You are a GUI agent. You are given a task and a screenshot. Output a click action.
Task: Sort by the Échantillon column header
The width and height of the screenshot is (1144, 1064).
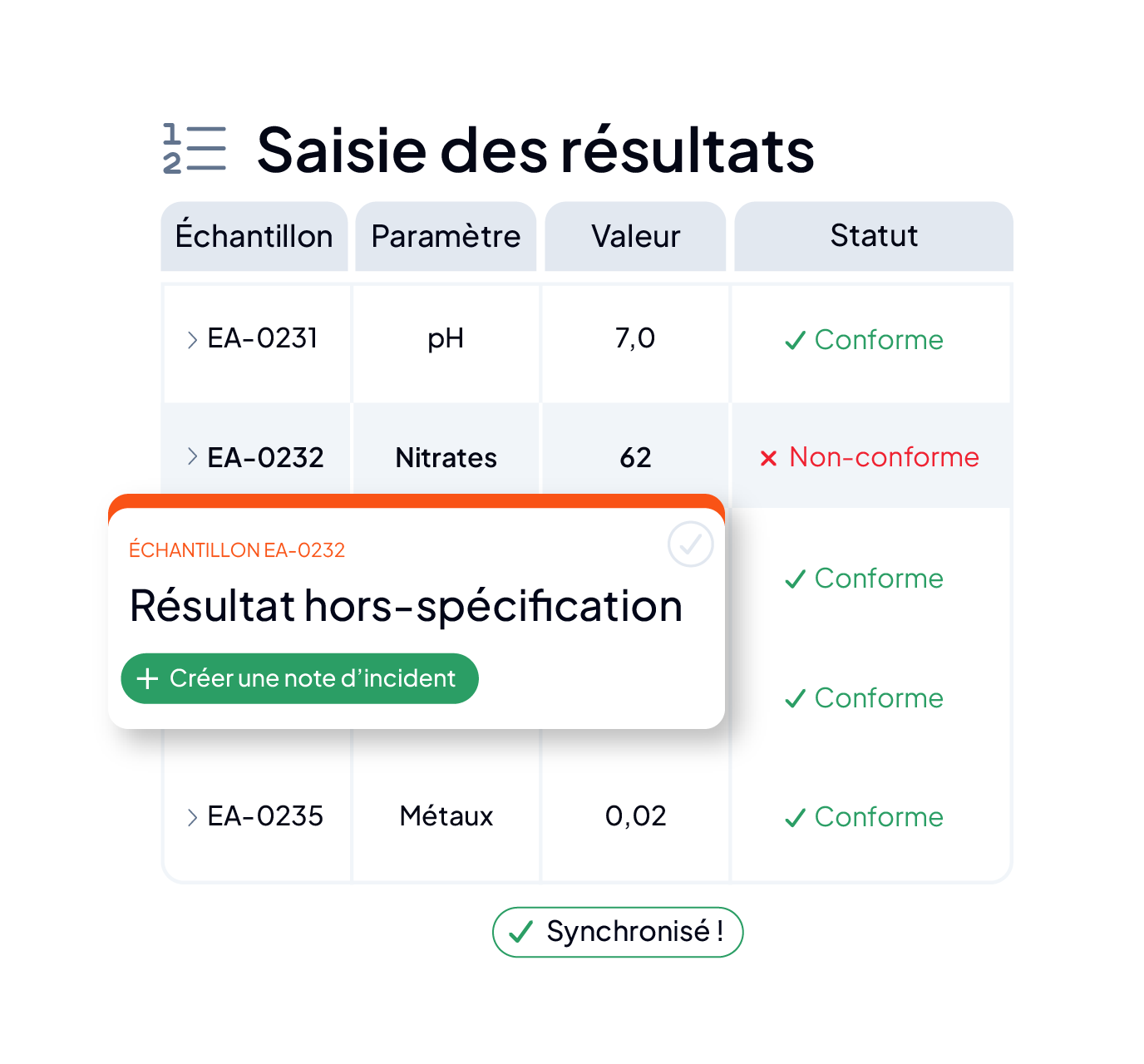coord(254,236)
